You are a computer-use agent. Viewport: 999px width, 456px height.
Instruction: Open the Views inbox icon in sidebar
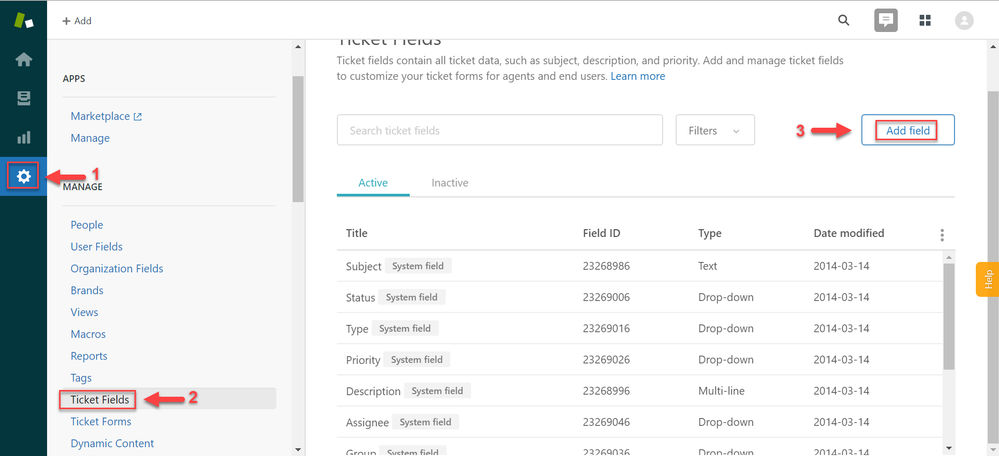click(x=24, y=99)
